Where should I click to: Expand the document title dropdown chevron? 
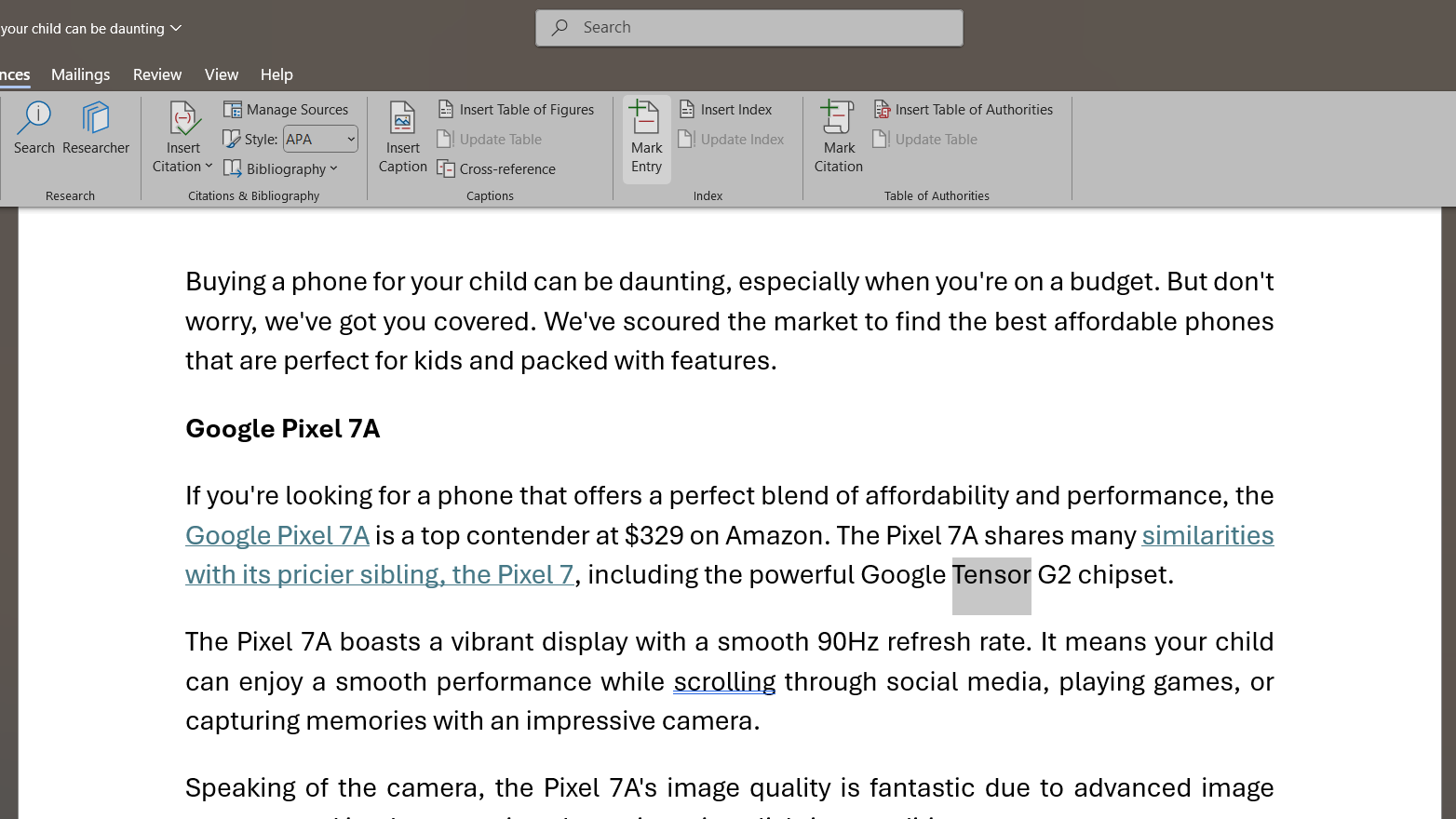(176, 28)
